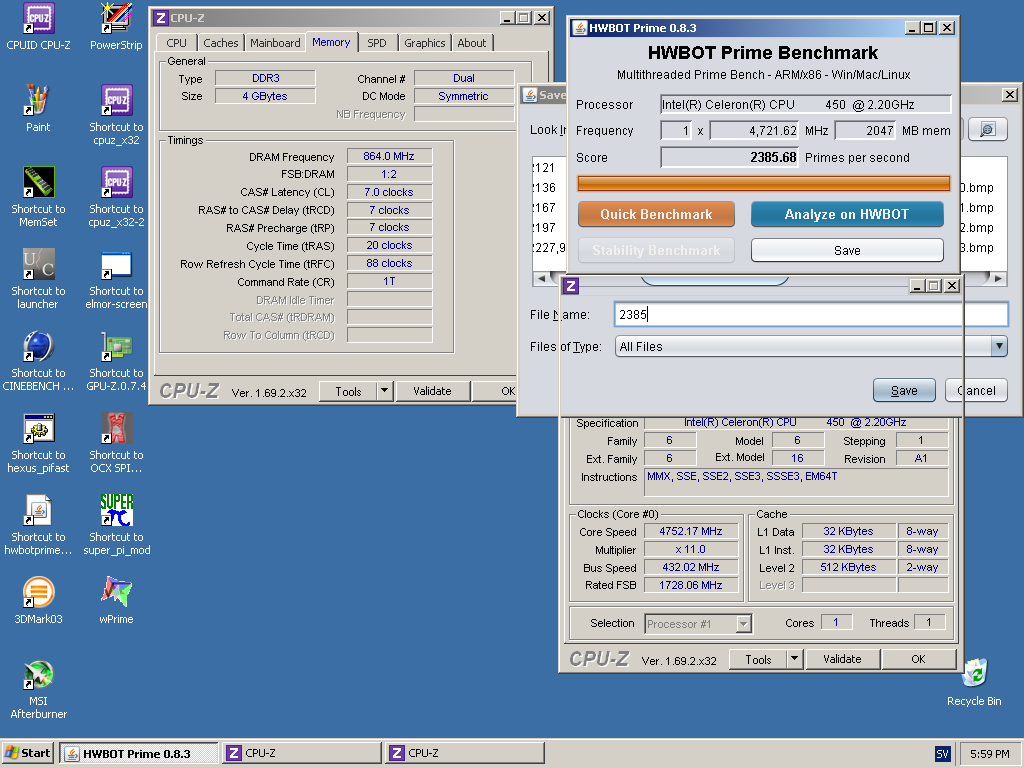Expand the Files of Type dropdown
This screenshot has width=1024, height=768.
click(999, 346)
